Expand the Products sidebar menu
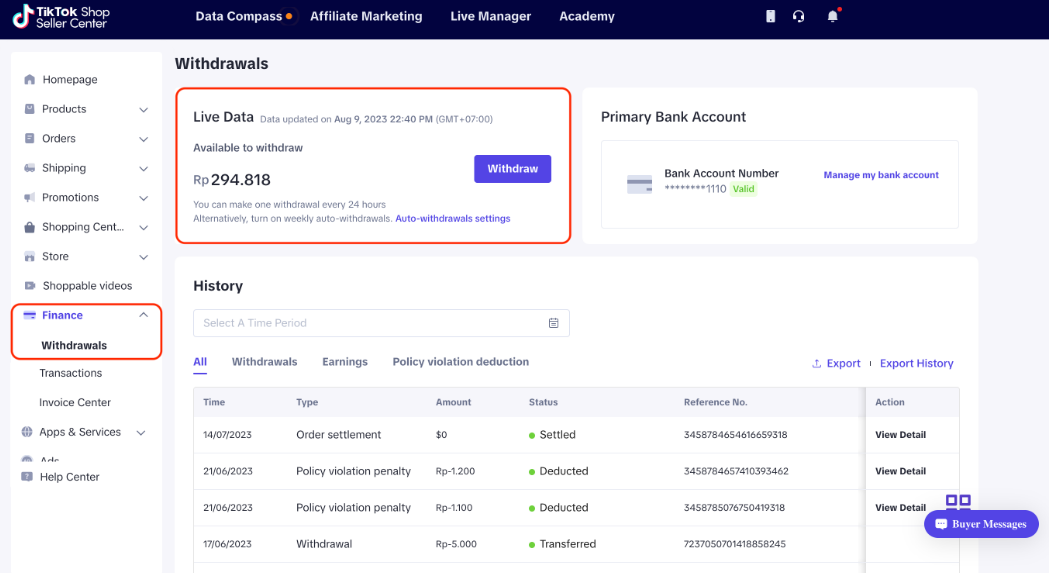 [143, 110]
